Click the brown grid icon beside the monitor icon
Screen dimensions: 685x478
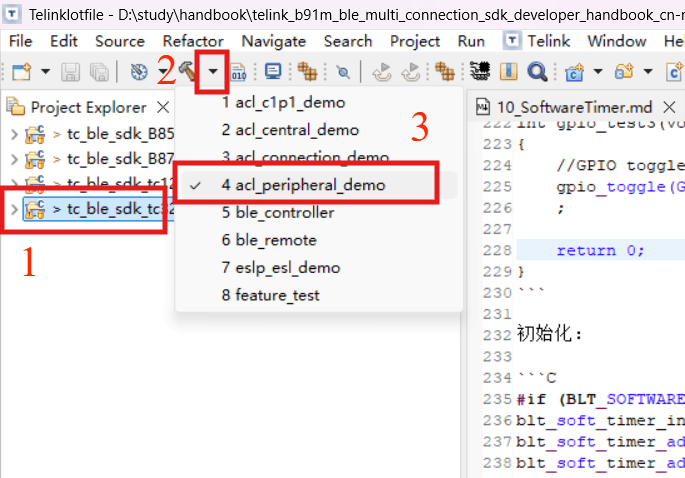point(307,71)
